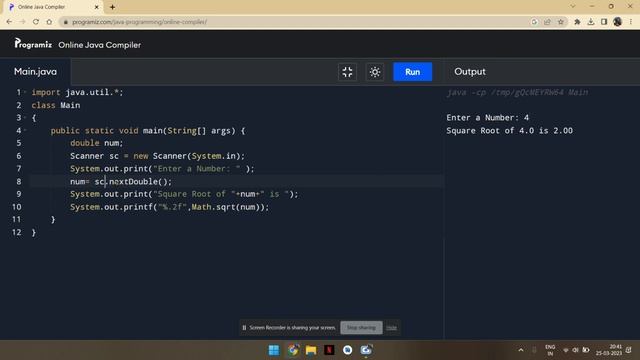
Task: Open the notification center icon
Action: click(x=629, y=350)
